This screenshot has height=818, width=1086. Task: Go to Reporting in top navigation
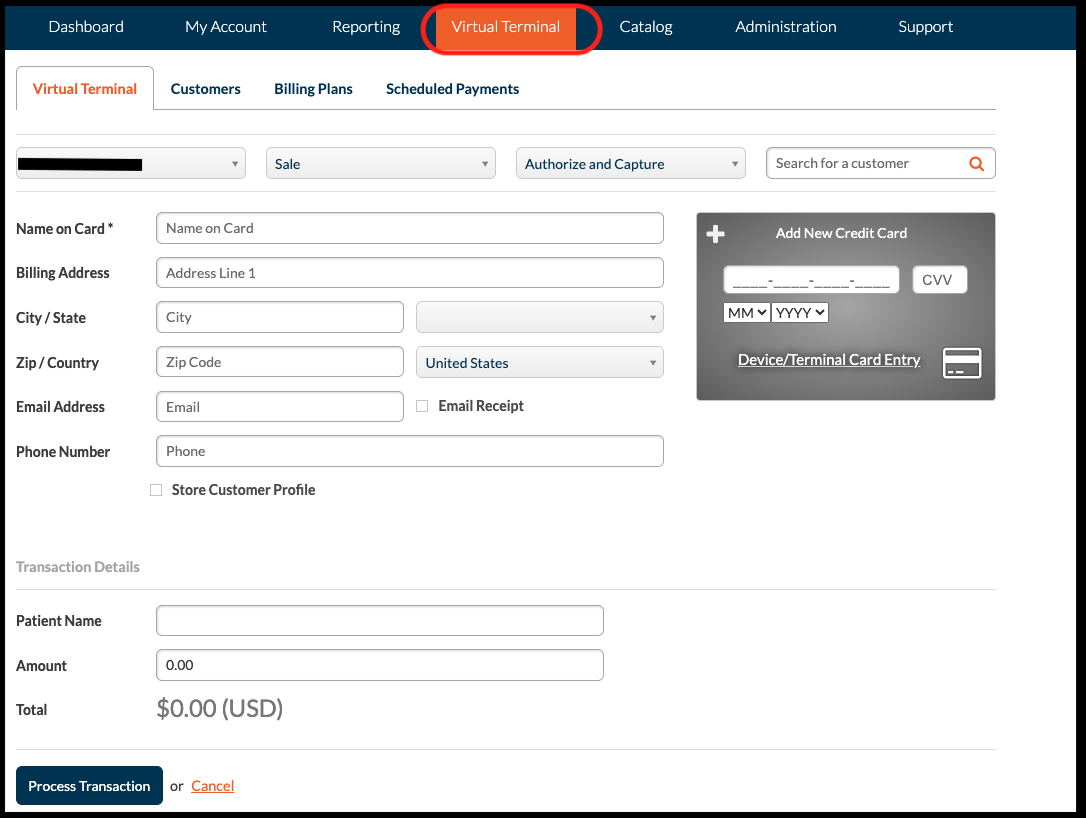point(366,27)
